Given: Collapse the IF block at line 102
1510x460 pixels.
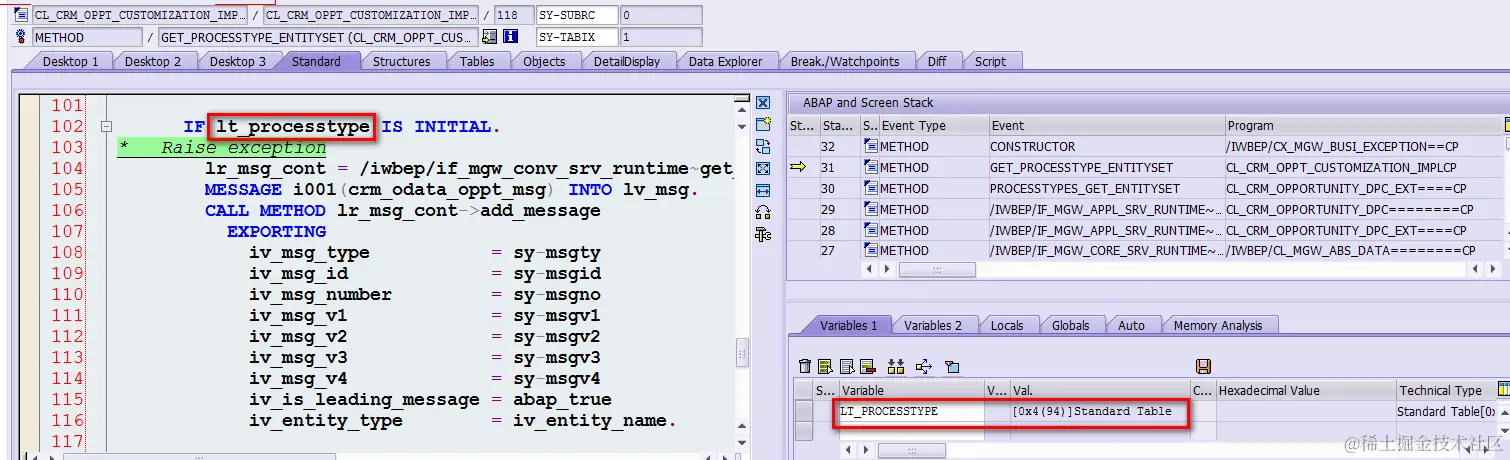Looking at the screenshot, I should (106, 127).
